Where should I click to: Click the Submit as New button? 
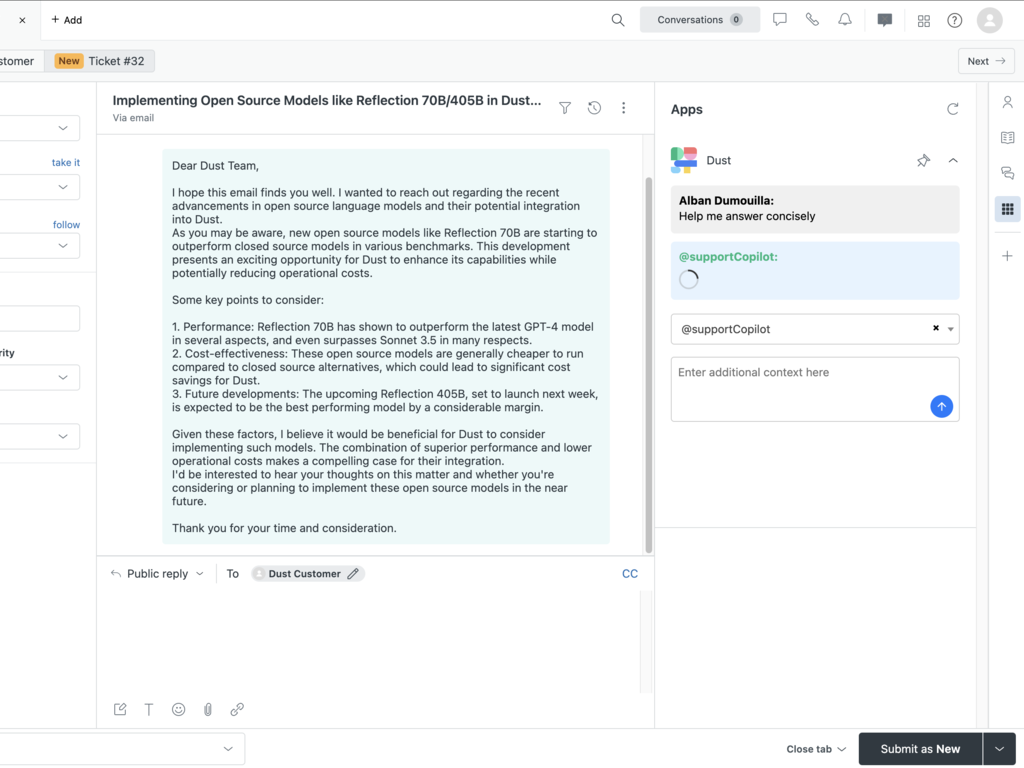click(x=920, y=749)
